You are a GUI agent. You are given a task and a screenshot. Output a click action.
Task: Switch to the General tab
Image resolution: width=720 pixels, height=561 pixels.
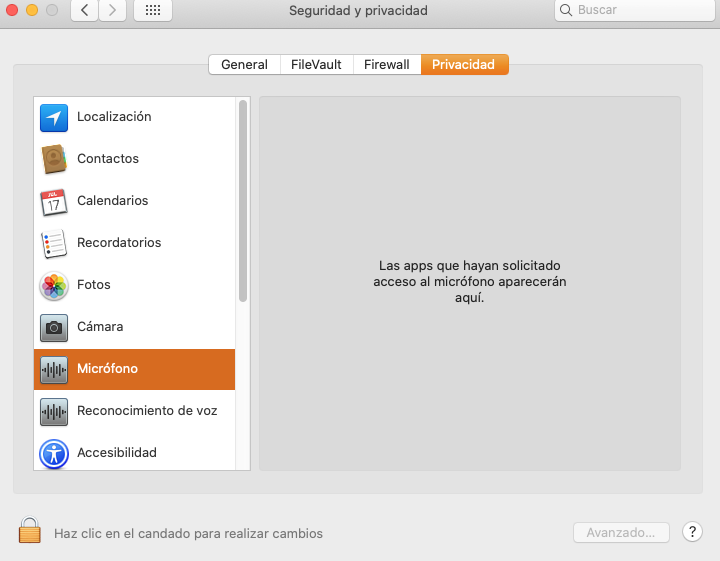coord(244,64)
